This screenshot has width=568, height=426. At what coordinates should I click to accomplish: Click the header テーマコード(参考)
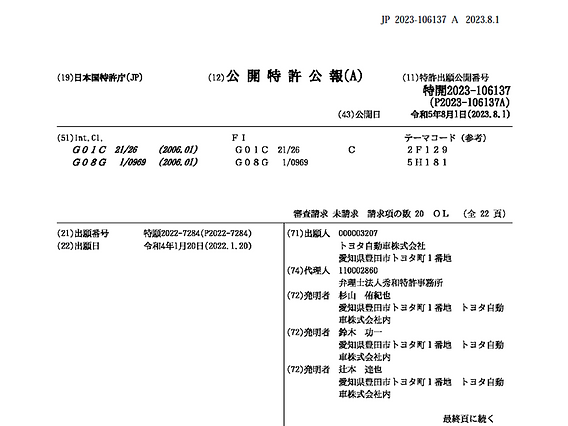(x=445, y=138)
